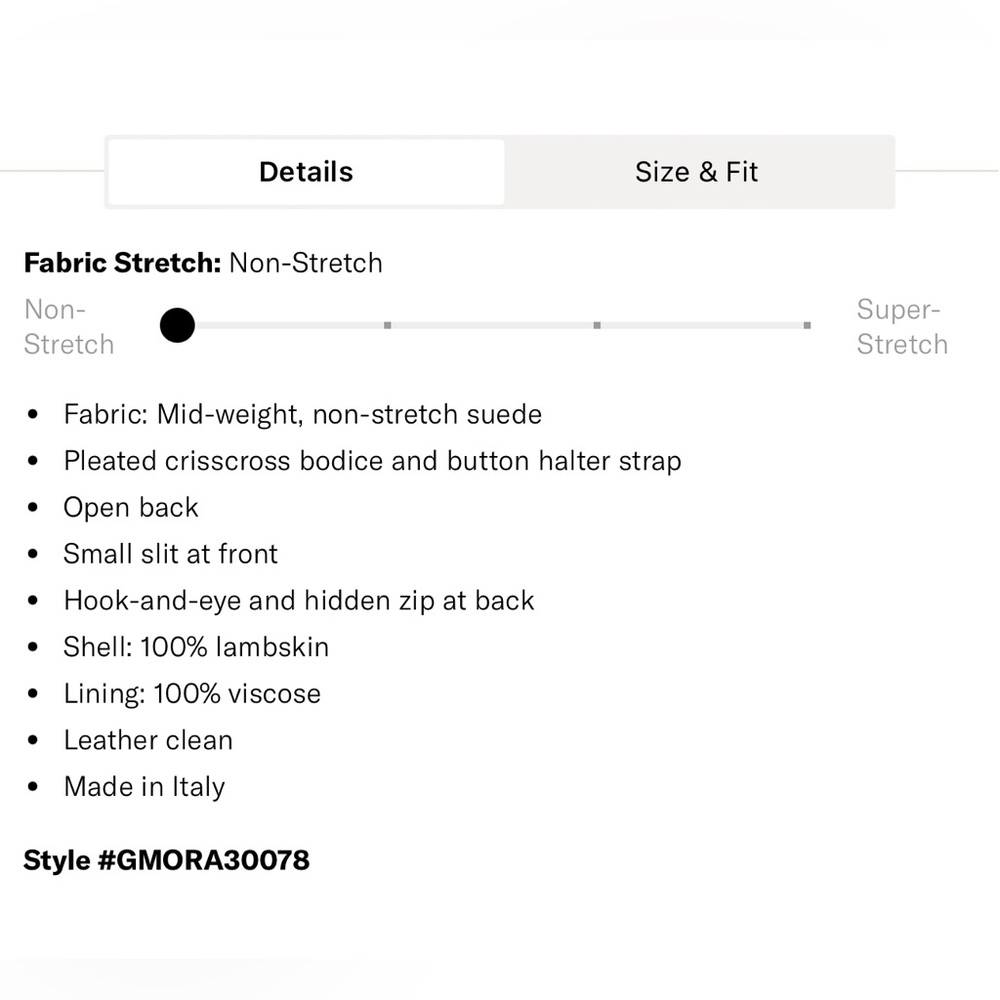Click the third fabric stretch slider marker
The image size is (1000, 1000).
pyautogui.click(x=597, y=325)
